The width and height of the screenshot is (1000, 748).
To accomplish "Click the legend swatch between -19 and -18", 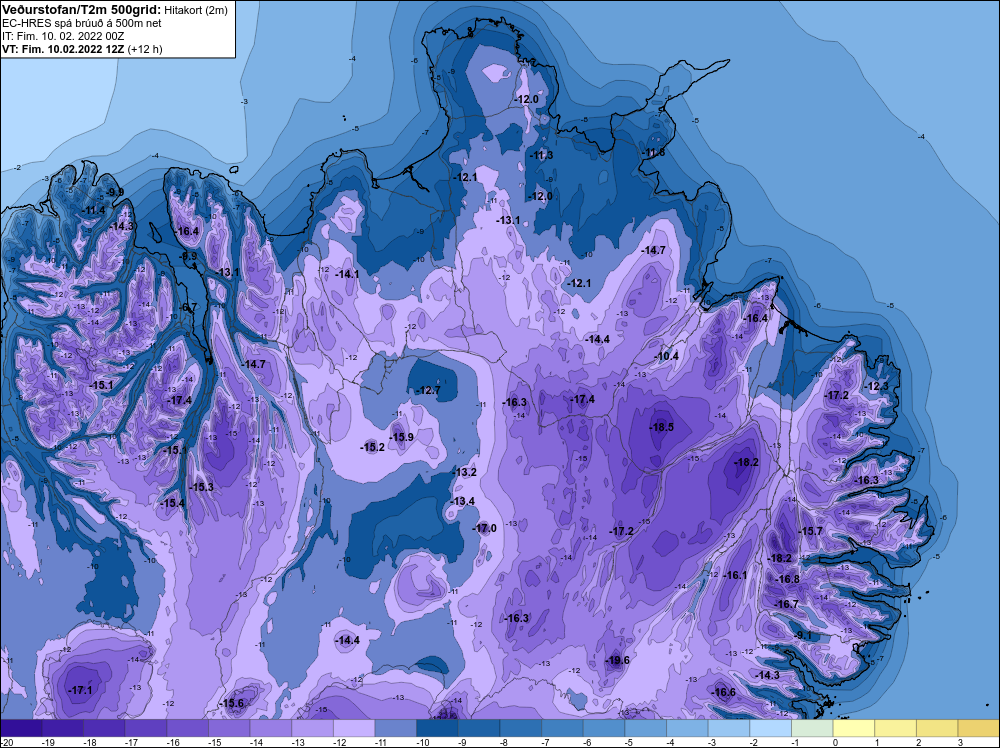I will pyautogui.click(x=62, y=728).
